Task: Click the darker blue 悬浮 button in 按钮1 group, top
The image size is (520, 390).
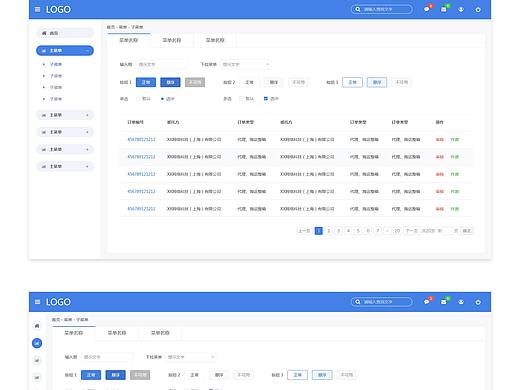Action: point(170,82)
